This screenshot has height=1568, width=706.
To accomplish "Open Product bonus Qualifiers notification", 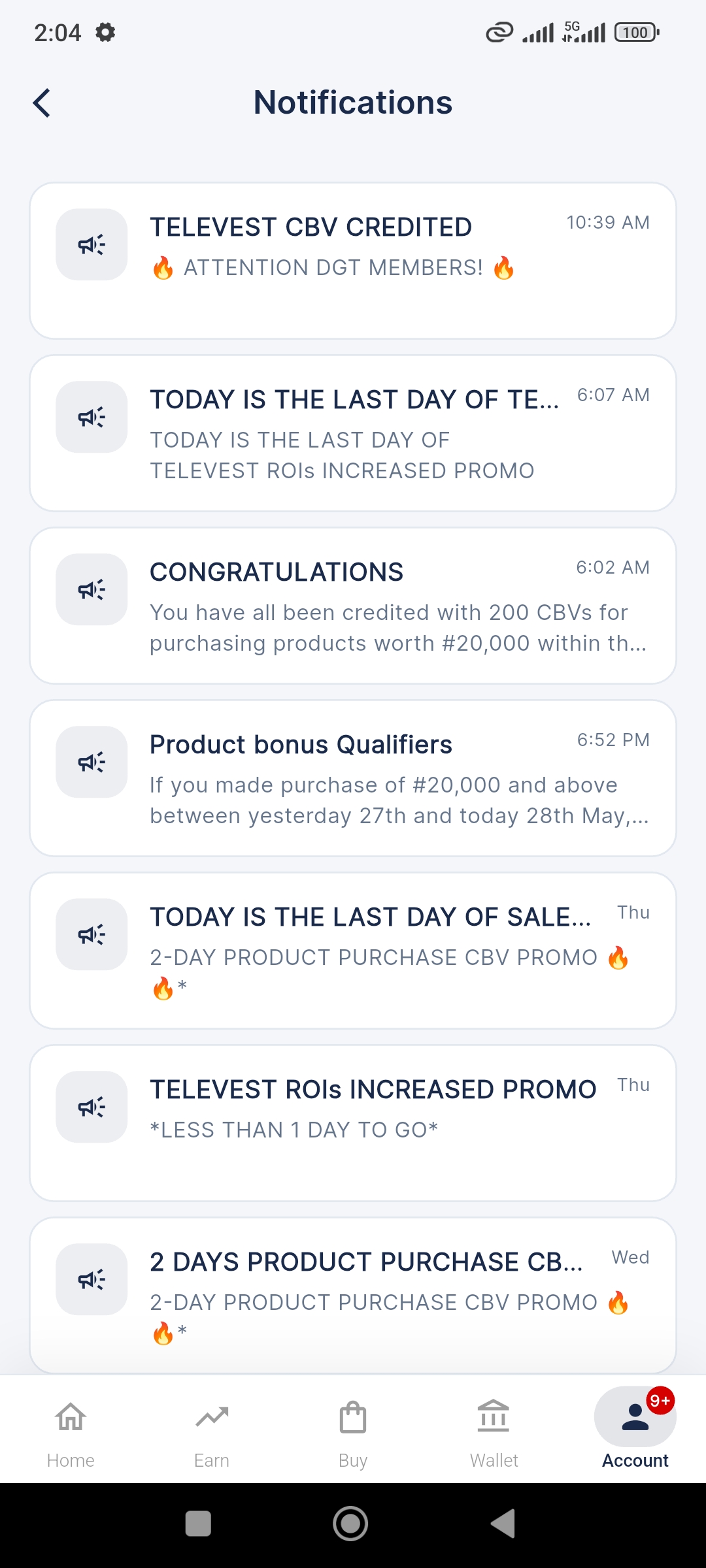I will click(353, 778).
